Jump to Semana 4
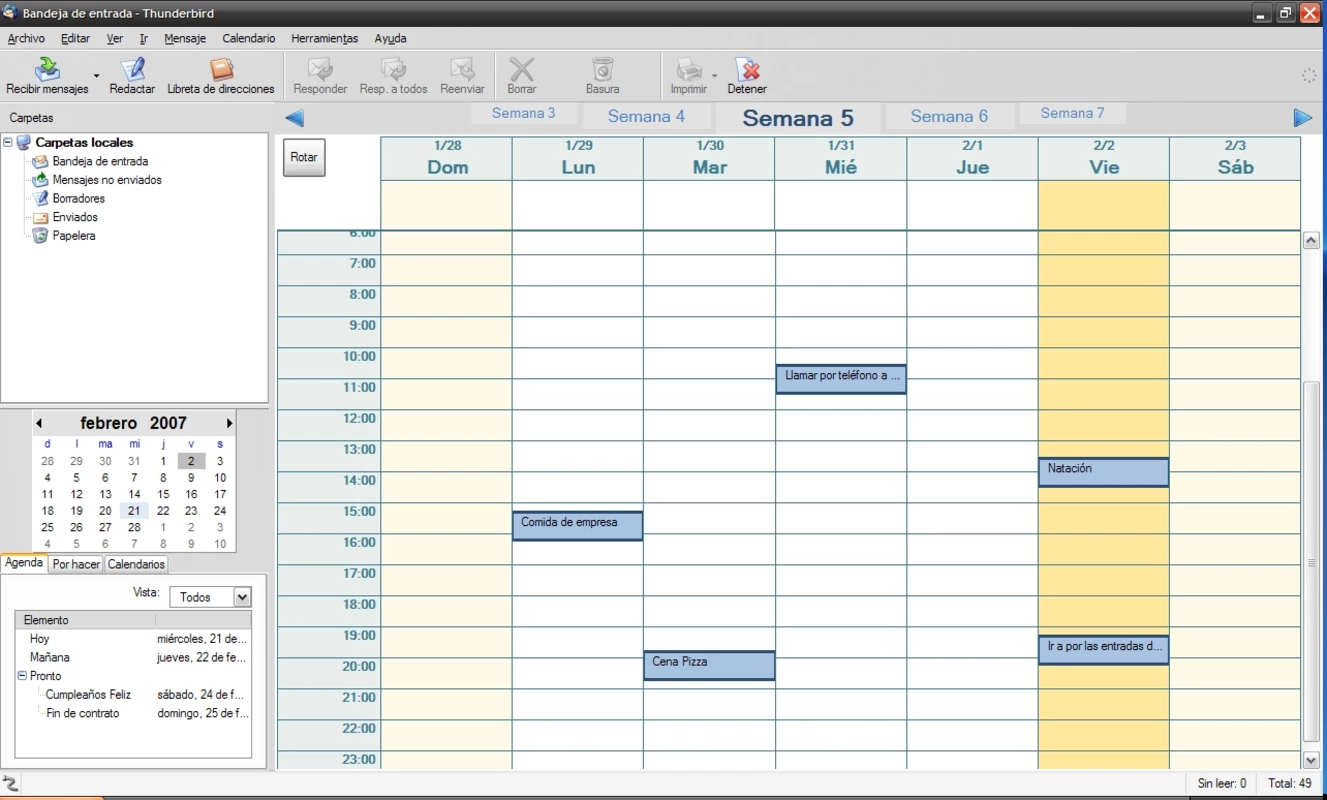 click(646, 116)
